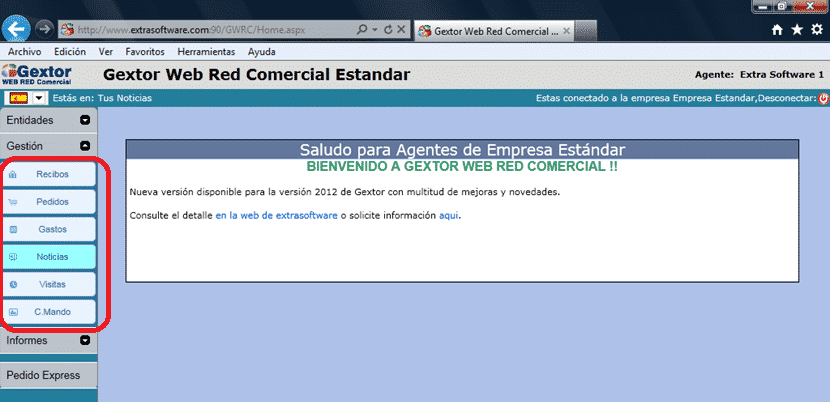Open the address bar search dropdown arrow
The width and height of the screenshot is (830, 402).
click(x=375, y=30)
